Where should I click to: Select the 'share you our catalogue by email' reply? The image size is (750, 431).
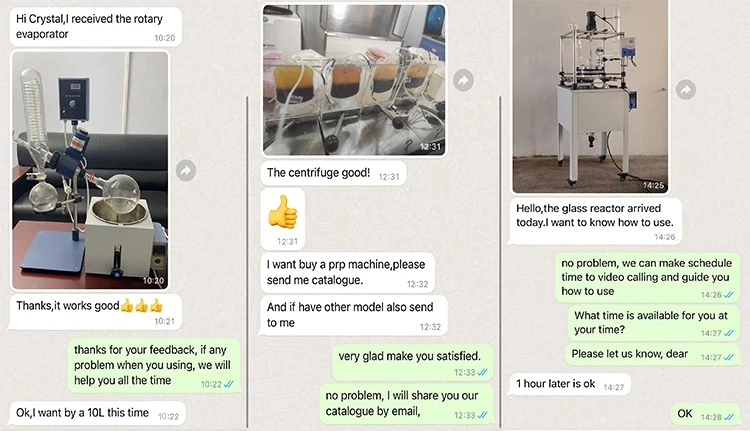pyautogui.click(x=407, y=404)
